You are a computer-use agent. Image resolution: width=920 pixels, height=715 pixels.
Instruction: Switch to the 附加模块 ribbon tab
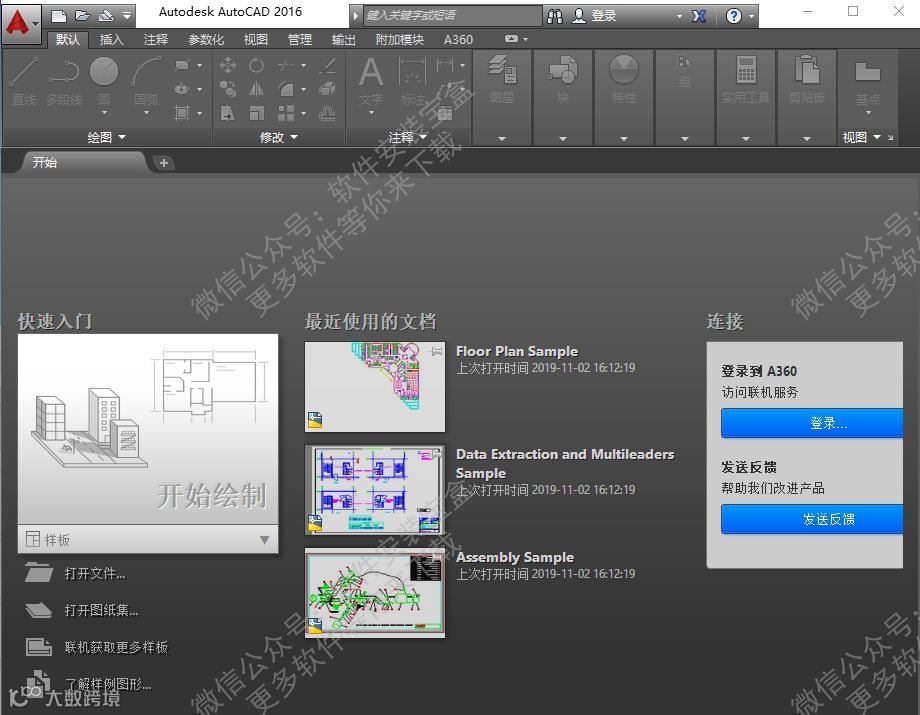(400, 39)
